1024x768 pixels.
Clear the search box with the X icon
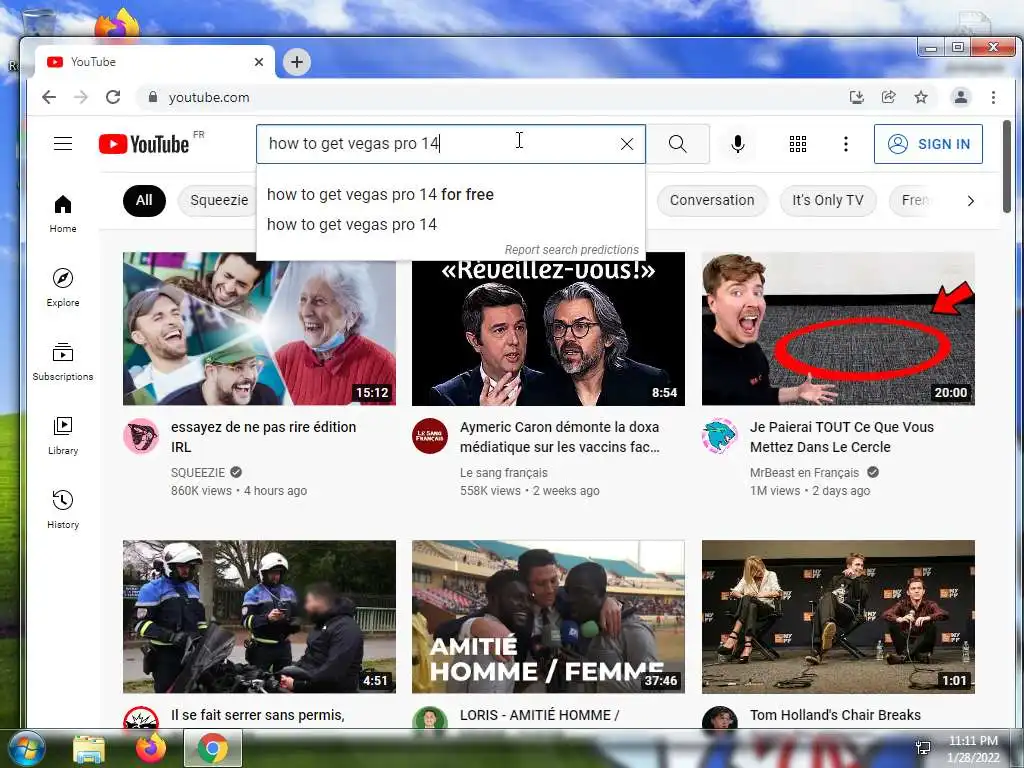click(626, 144)
